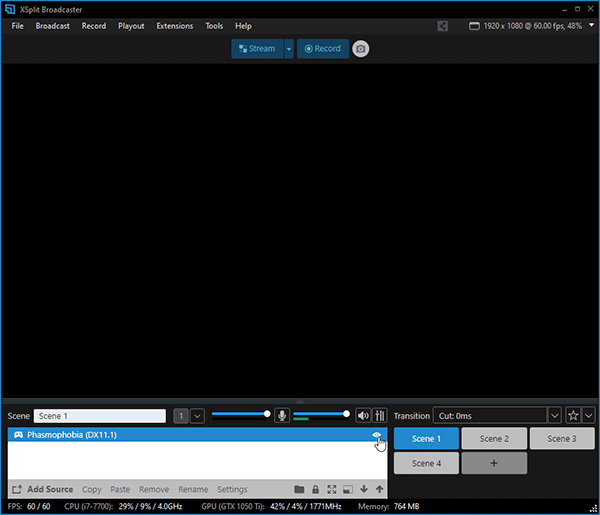Move source down with arrow icon
The width and height of the screenshot is (600, 515).
click(x=364, y=489)
